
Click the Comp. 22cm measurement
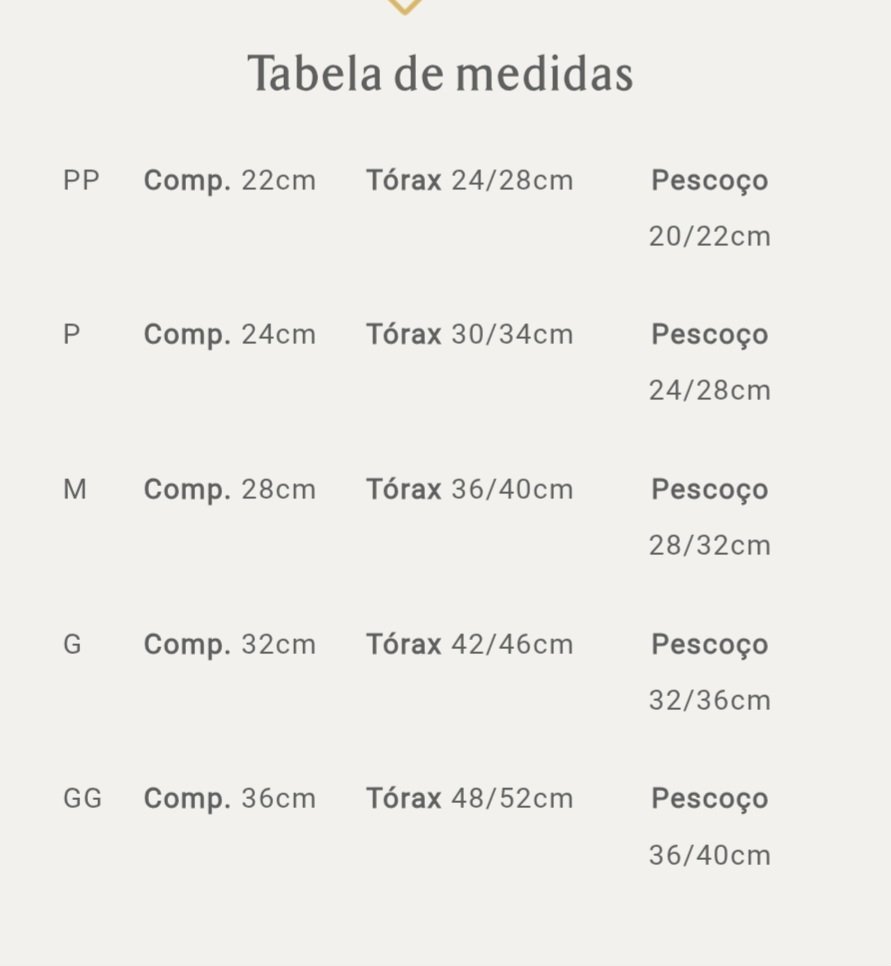coord(230,181)
